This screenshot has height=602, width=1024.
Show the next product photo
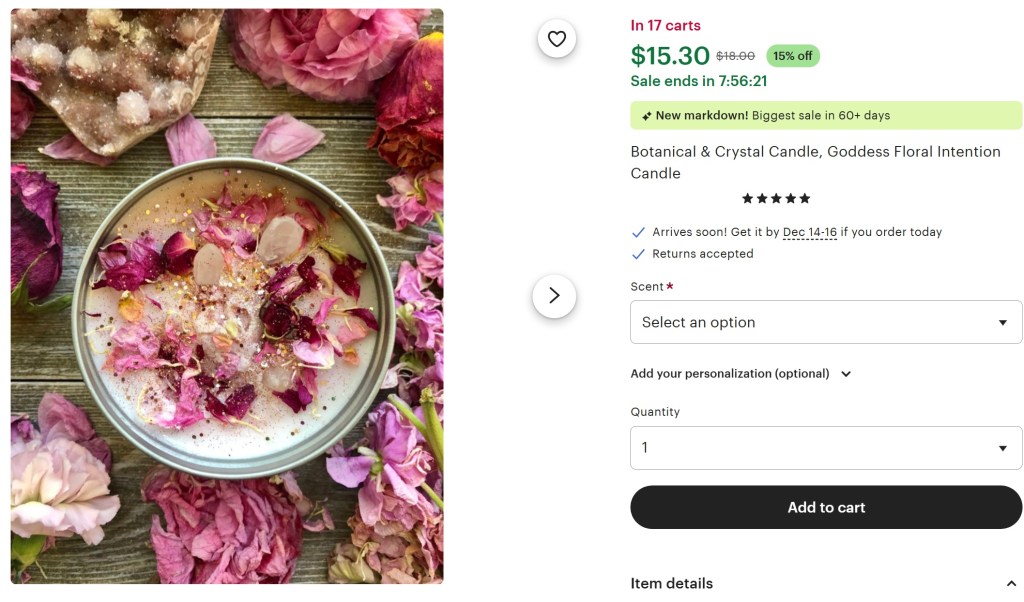coord(554,296)
